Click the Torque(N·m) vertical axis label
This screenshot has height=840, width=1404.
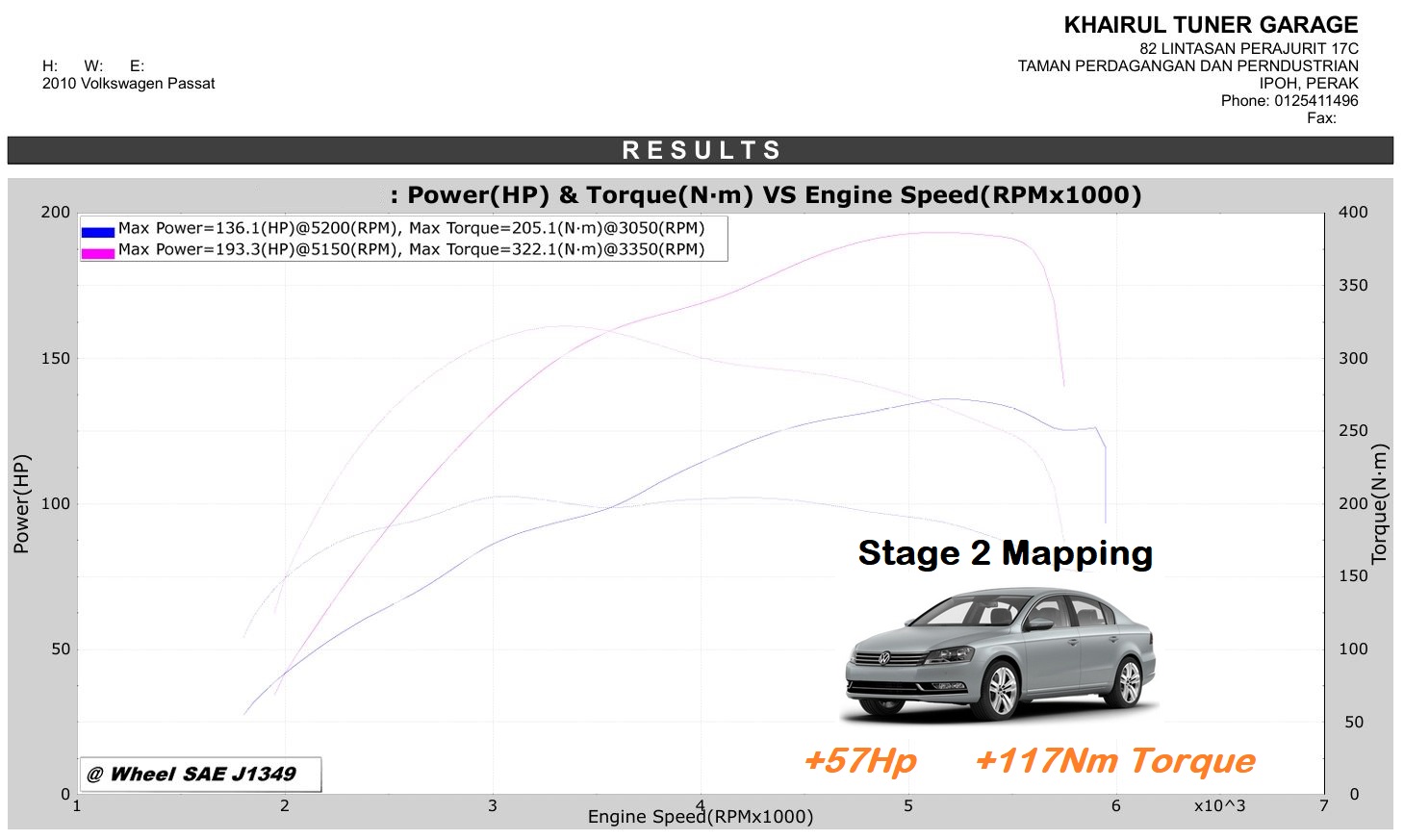[1380, 503]
